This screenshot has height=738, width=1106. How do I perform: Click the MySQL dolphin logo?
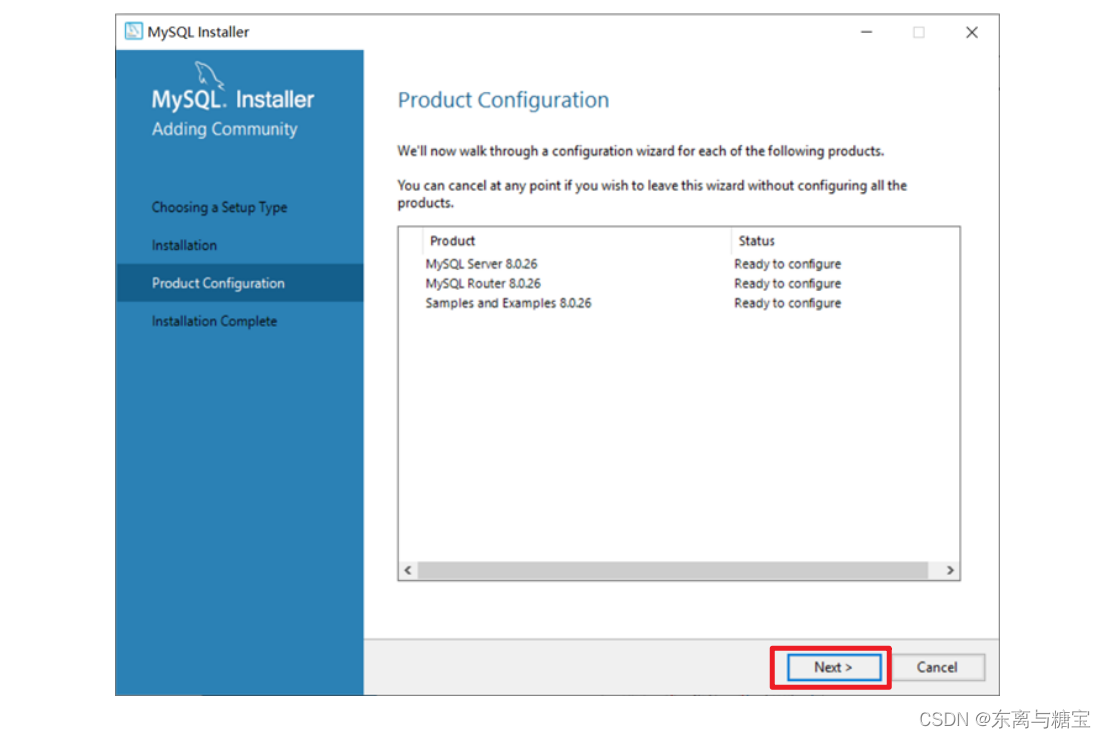[209, 75]
